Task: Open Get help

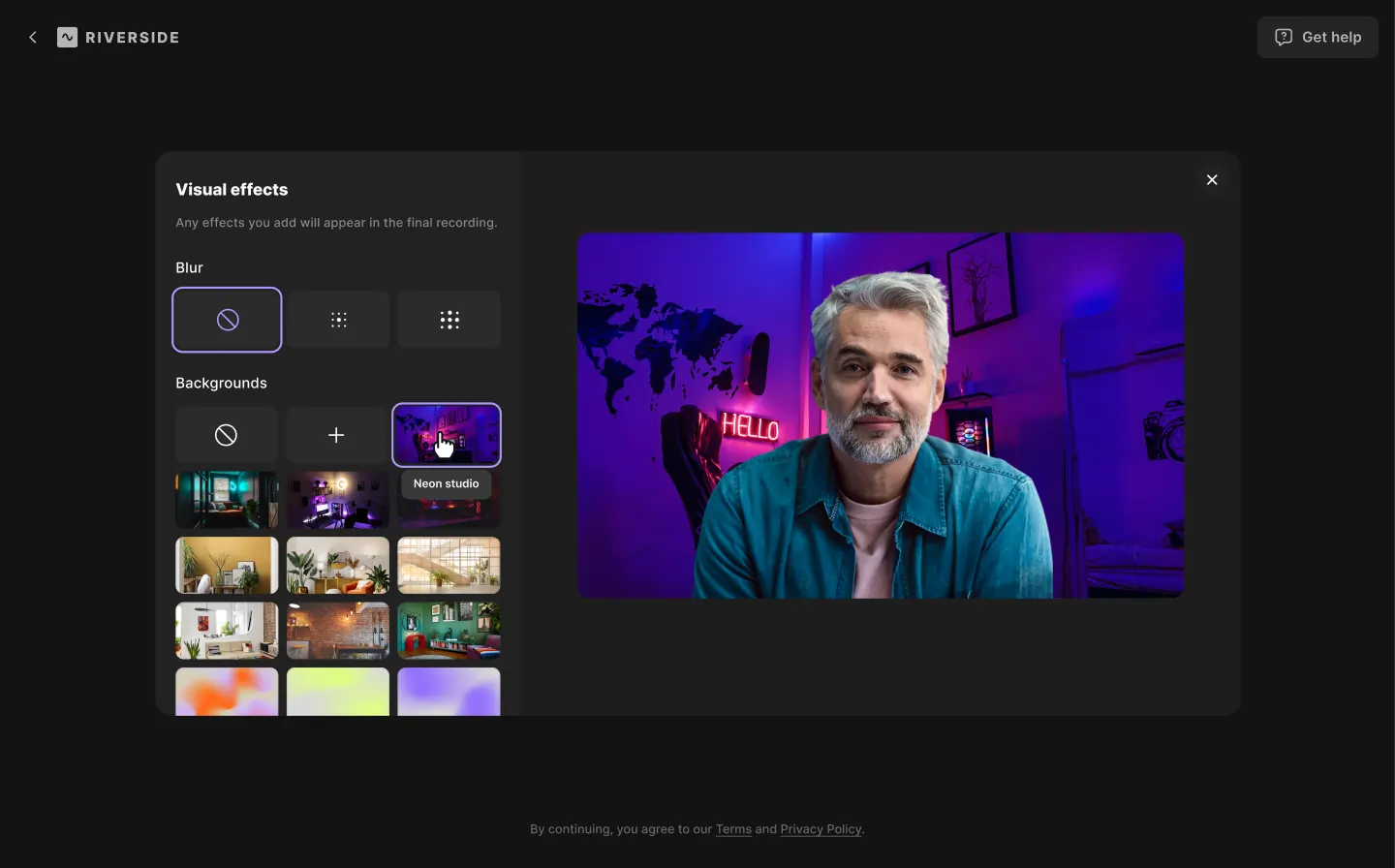Action: 1317,37
